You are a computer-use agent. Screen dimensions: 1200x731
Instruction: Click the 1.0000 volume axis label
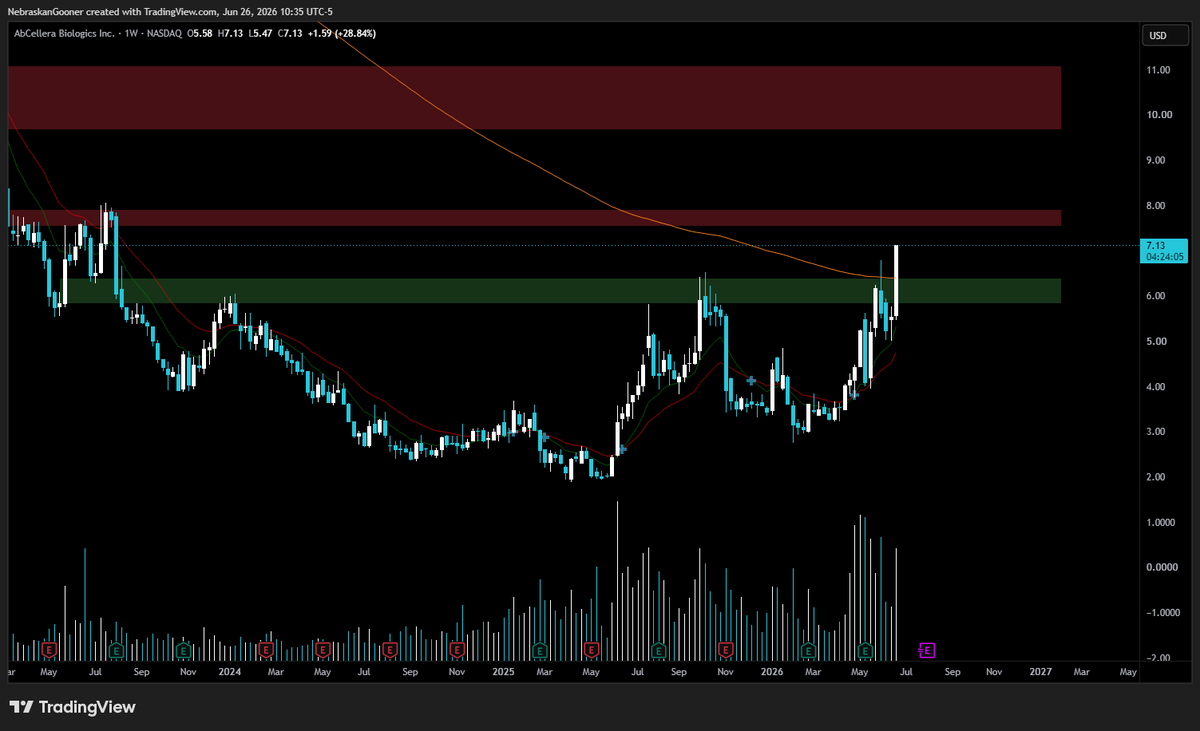(x=1161, y=522)
